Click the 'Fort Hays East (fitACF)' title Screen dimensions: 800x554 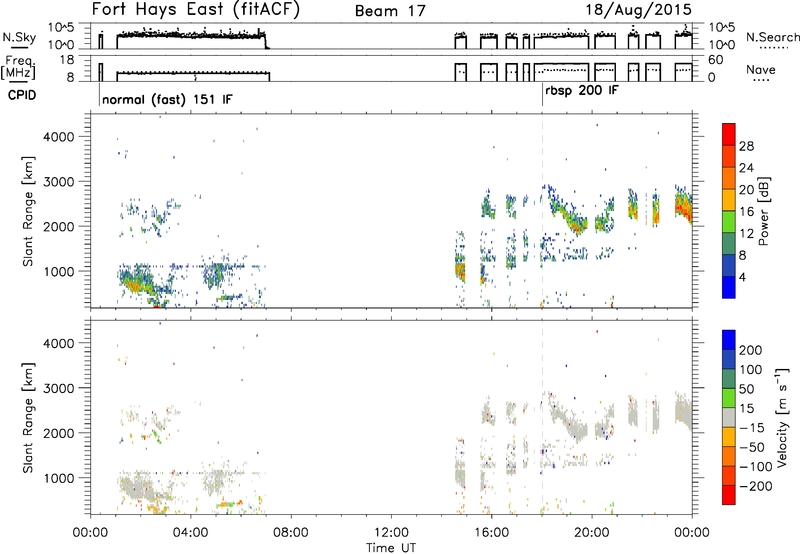[x=195, y=9]
